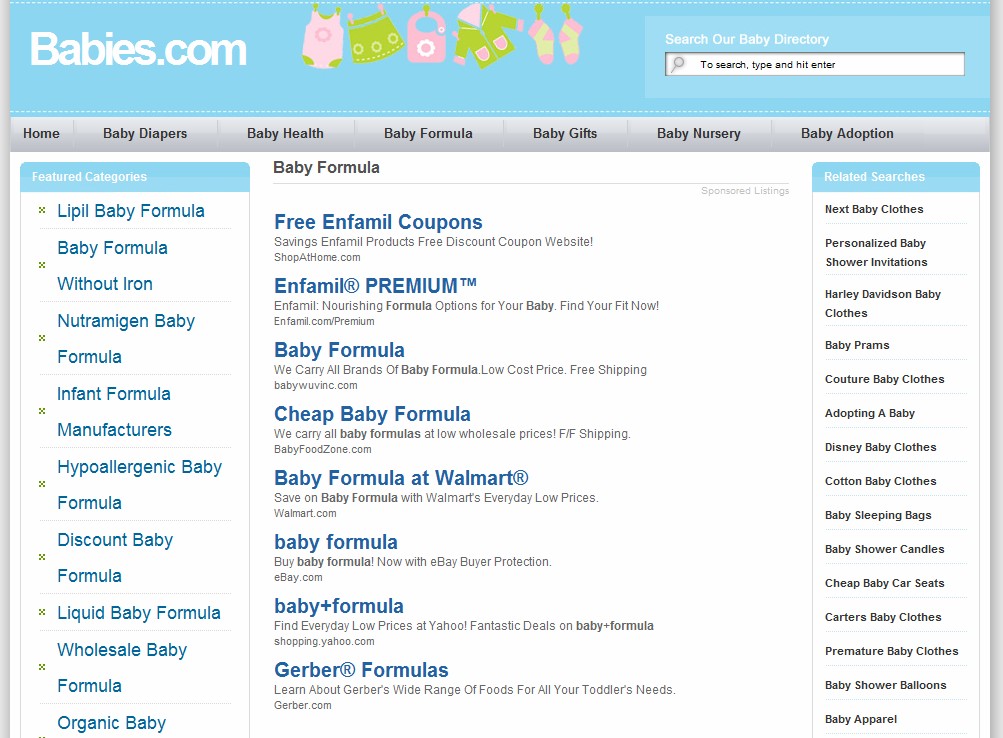Search for Carters Baby Clothes
Viewport: 1003px width, 738px height.
(883, 616)
